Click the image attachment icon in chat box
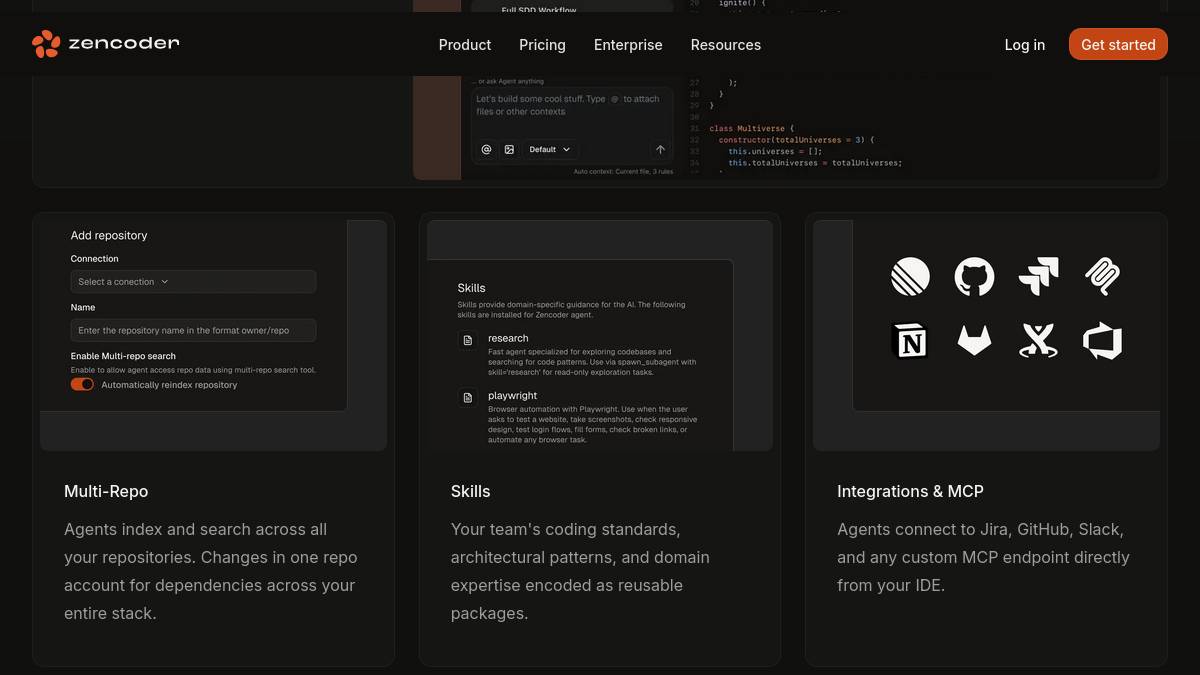This screenshot has height=675, width=1200. pyautogui.click(x=509, y=149)
